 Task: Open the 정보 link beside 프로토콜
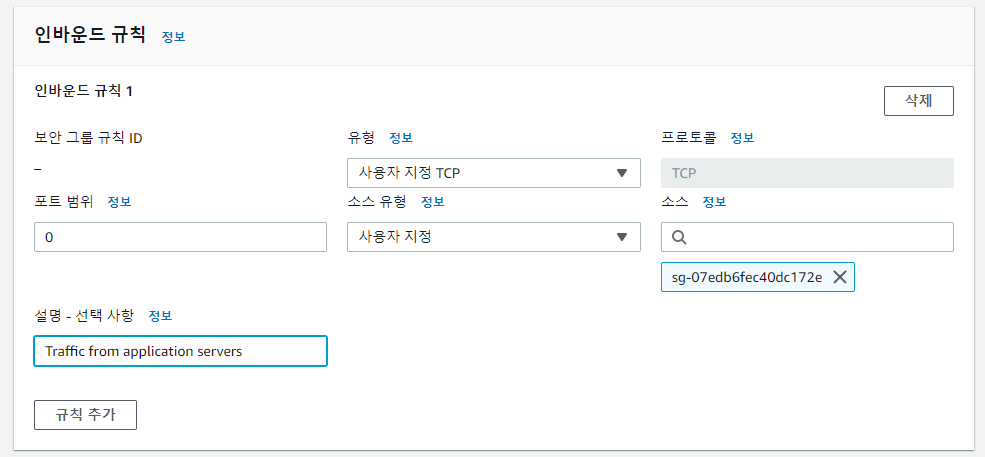coord(742,138)
